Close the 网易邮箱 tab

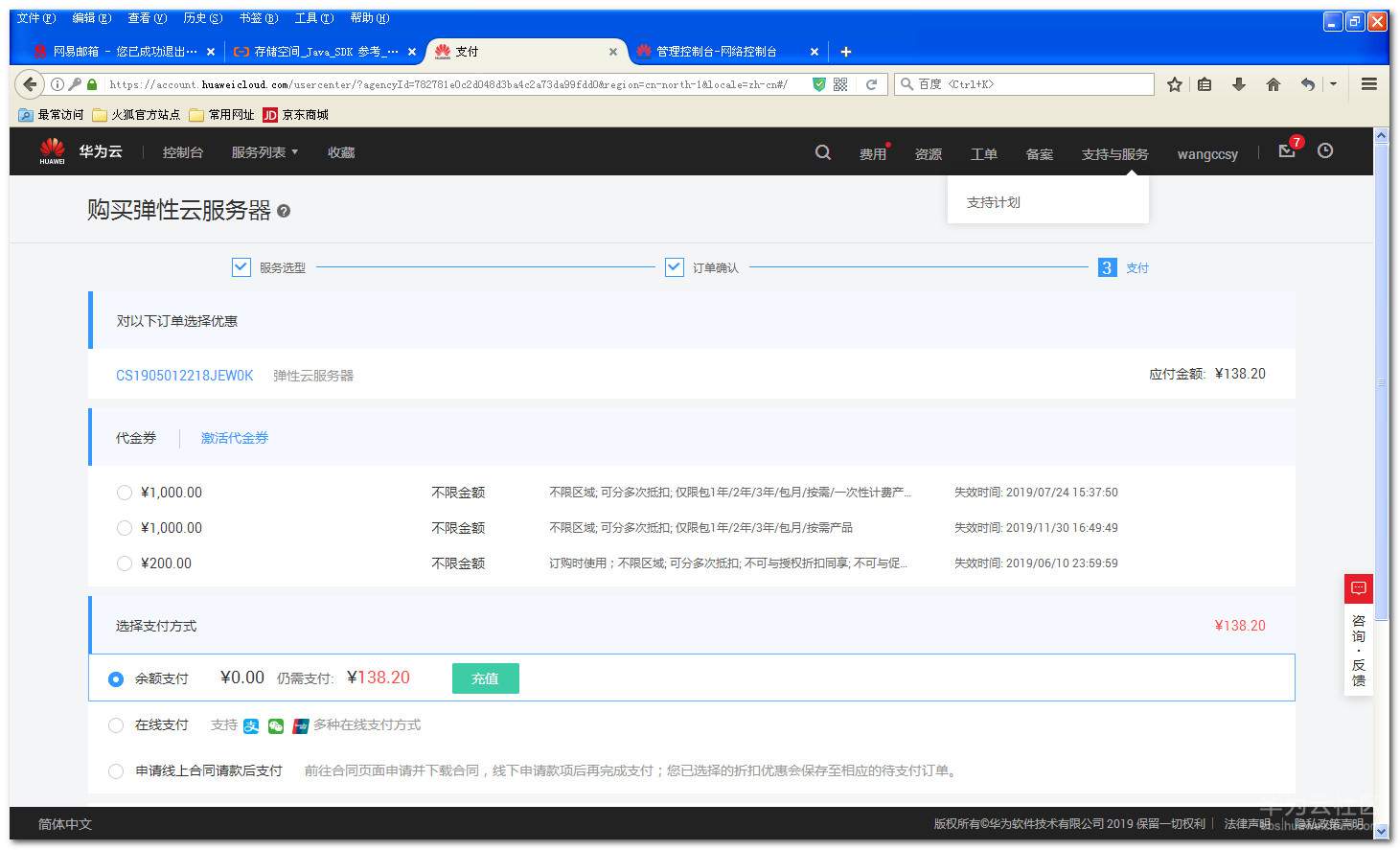click(x=211, y=52)
